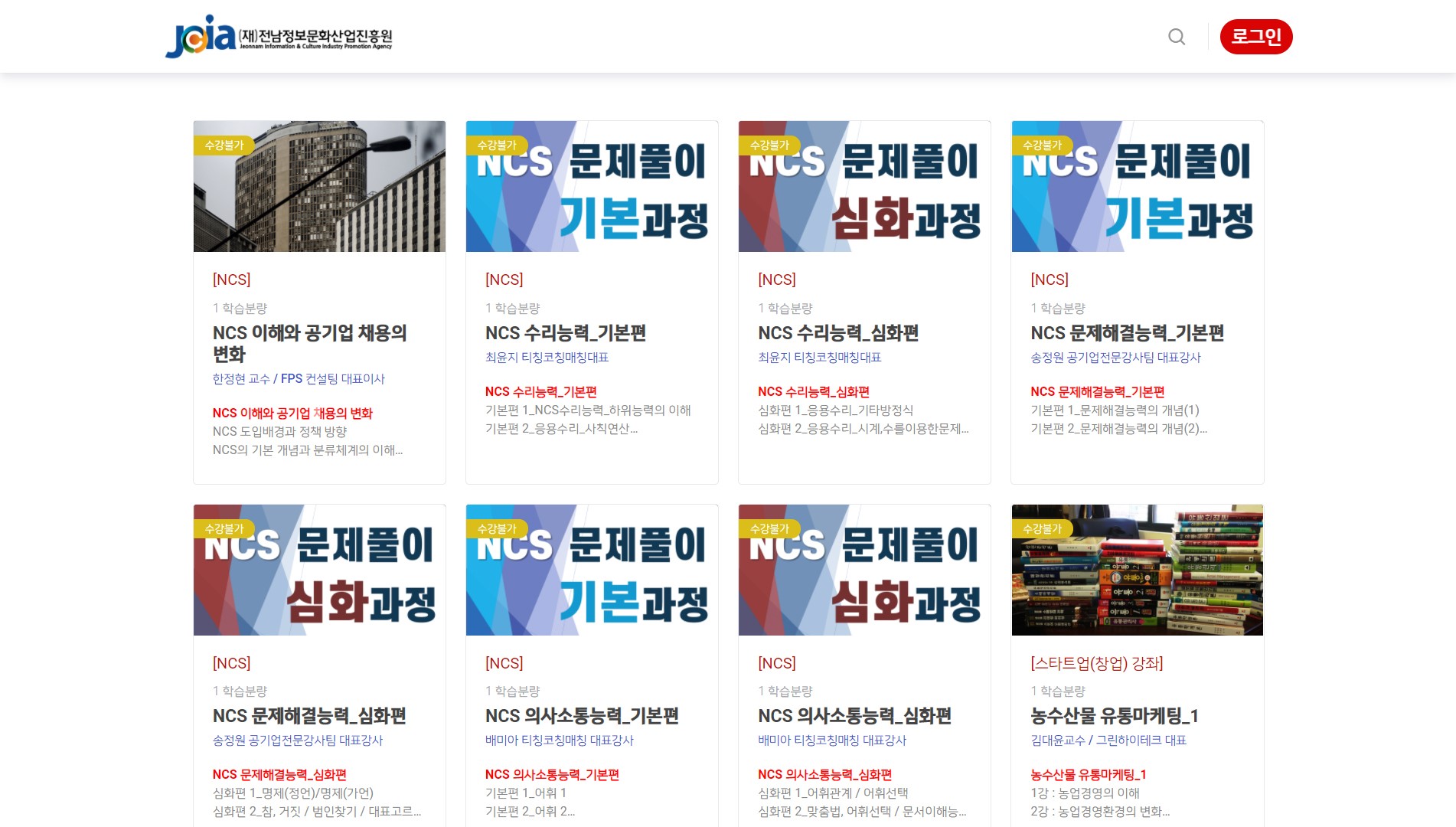The width and height of the screenshot is (1456, 827).
Task: Open the NCS 수리능력_기본편 course title
Action: point(566,333)
